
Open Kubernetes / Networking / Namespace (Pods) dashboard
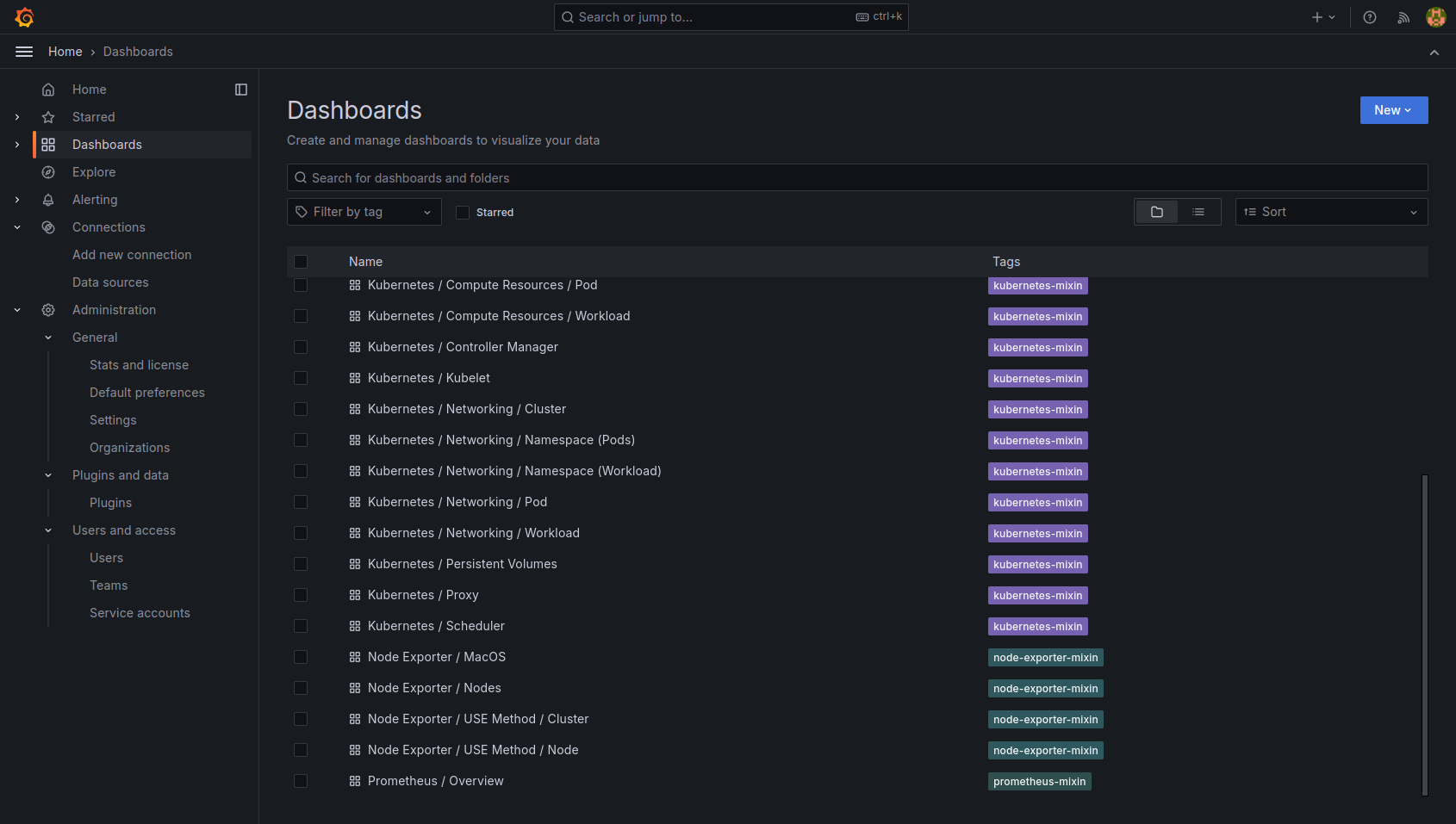coord(501,440)
